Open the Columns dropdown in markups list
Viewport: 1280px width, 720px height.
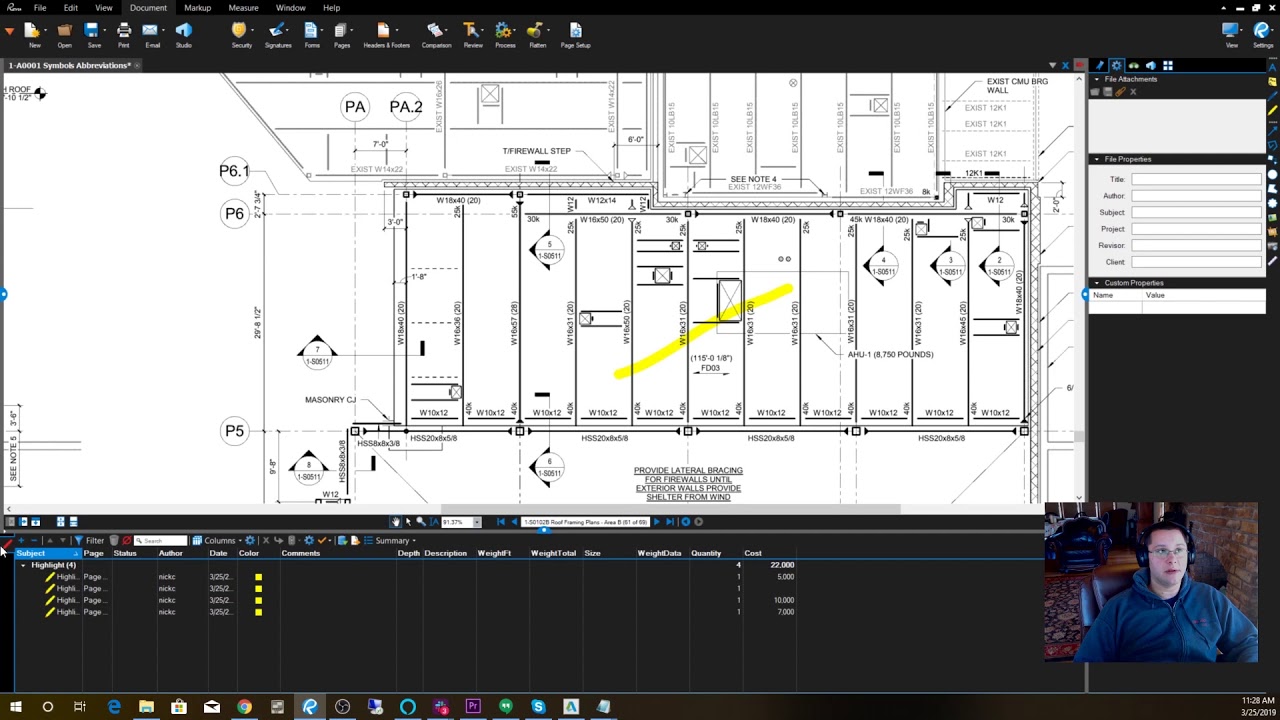click(218, 540)
